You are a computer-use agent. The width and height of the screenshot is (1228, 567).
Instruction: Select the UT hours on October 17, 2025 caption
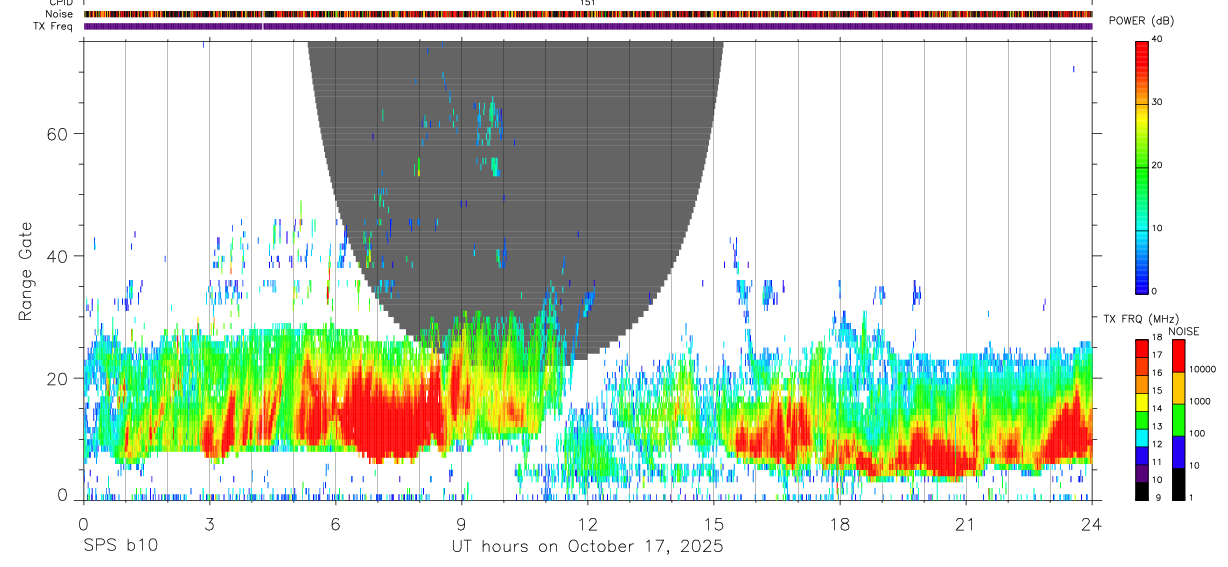pos(587,547)
